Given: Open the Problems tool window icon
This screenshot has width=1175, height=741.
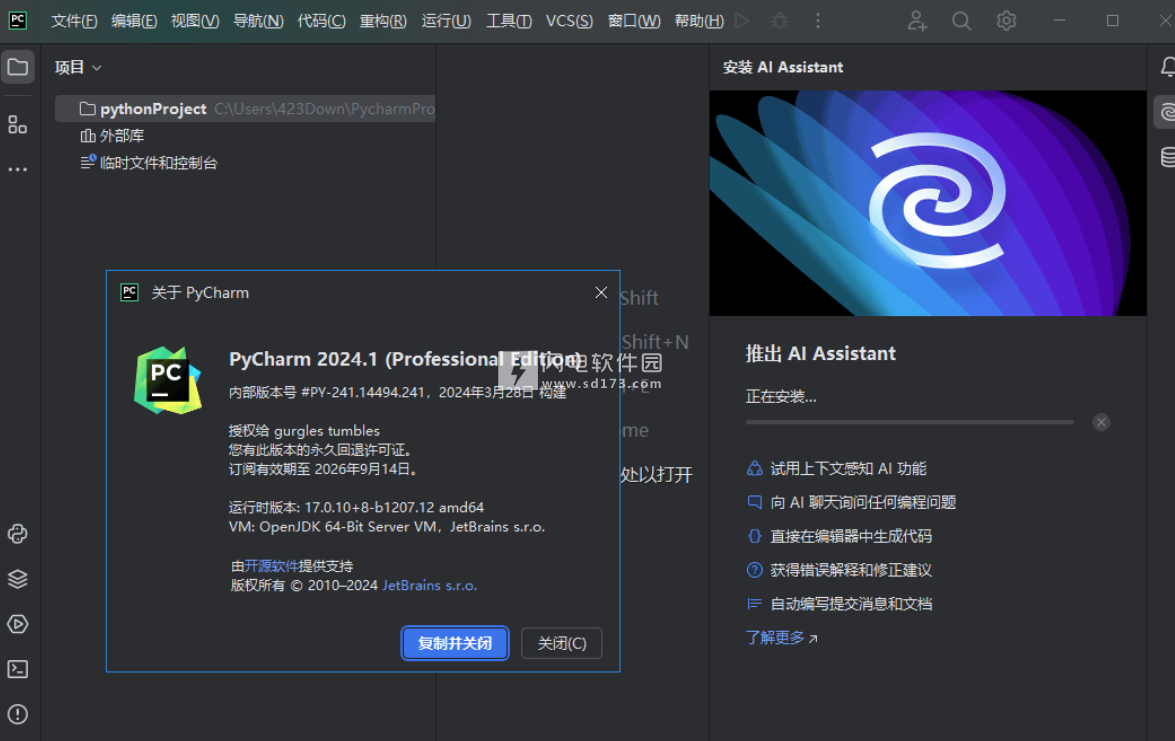Looking at the screenshot, I should [17, 714].
